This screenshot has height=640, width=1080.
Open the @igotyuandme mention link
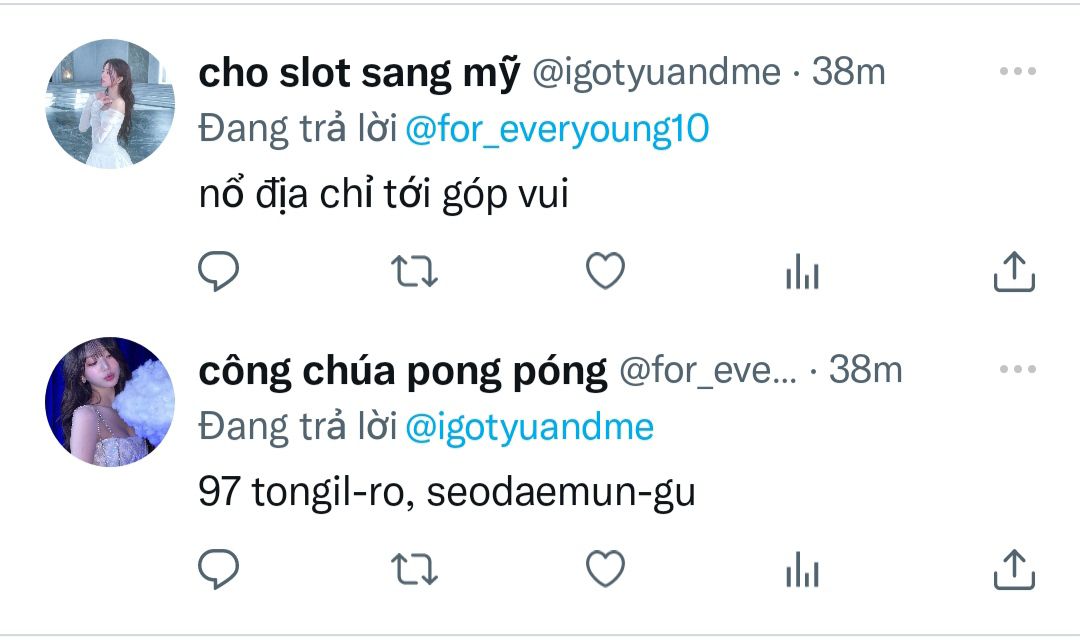529,427
